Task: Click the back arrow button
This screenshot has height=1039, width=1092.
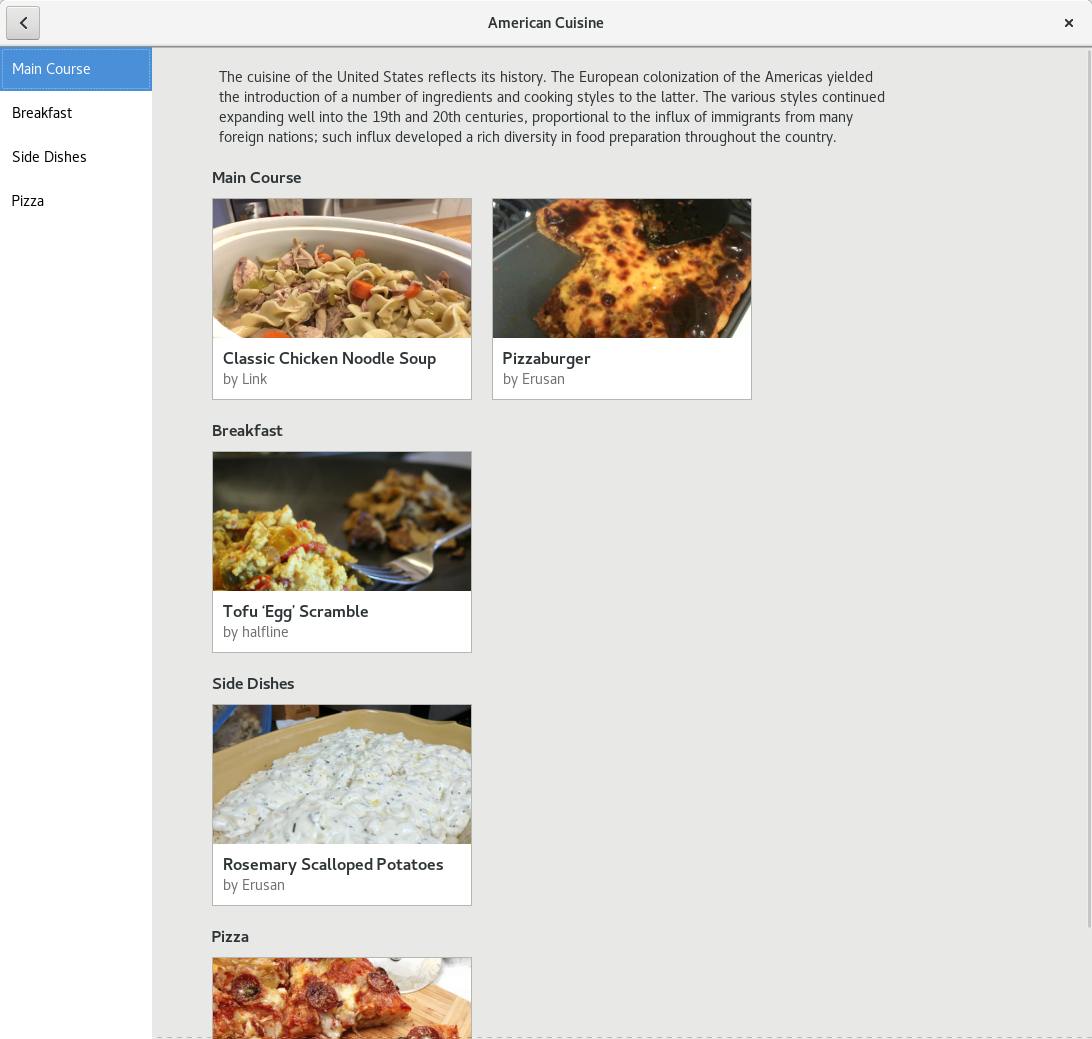Action: [23, 23]
